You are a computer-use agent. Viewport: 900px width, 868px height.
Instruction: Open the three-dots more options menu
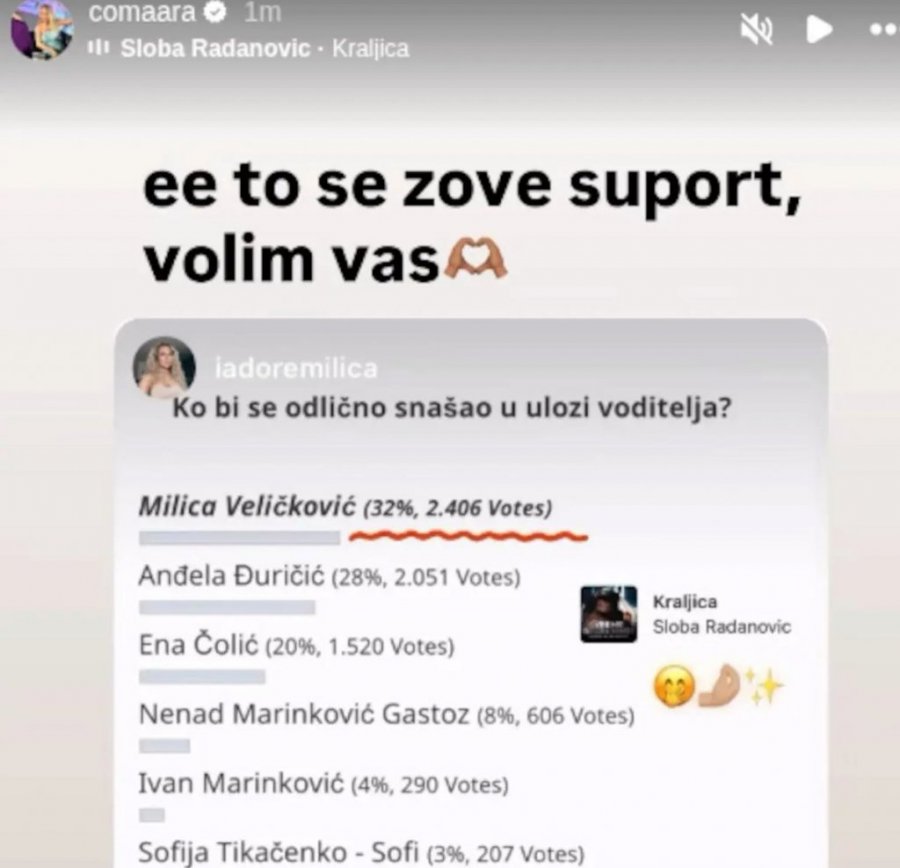pos(883,29)
